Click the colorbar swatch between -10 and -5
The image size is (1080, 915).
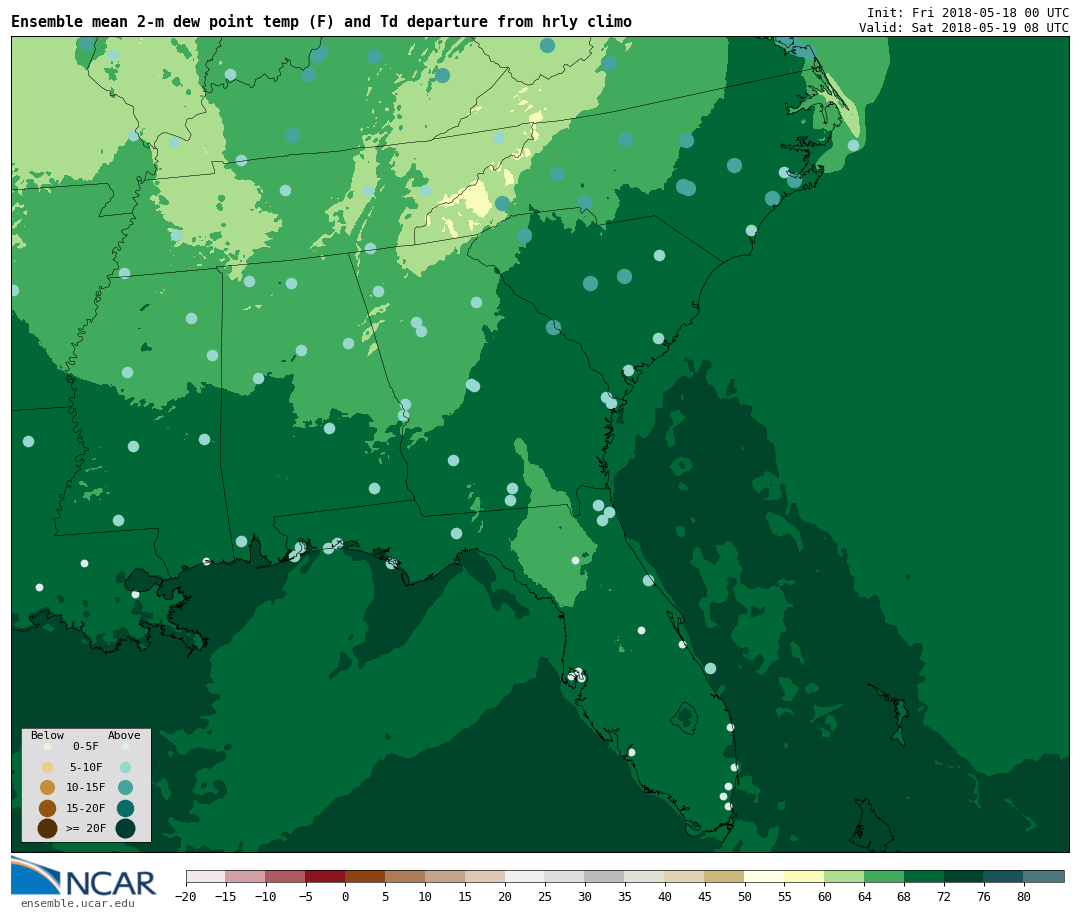[x=285, y=876]
